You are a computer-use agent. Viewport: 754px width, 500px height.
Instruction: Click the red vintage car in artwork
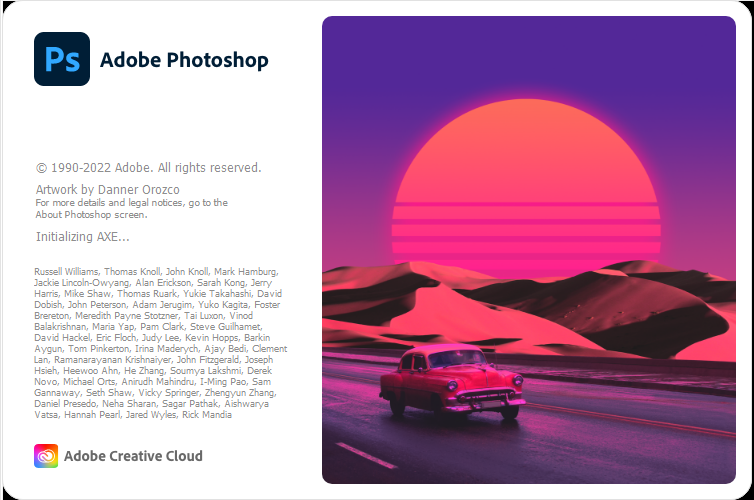point(452,380)
